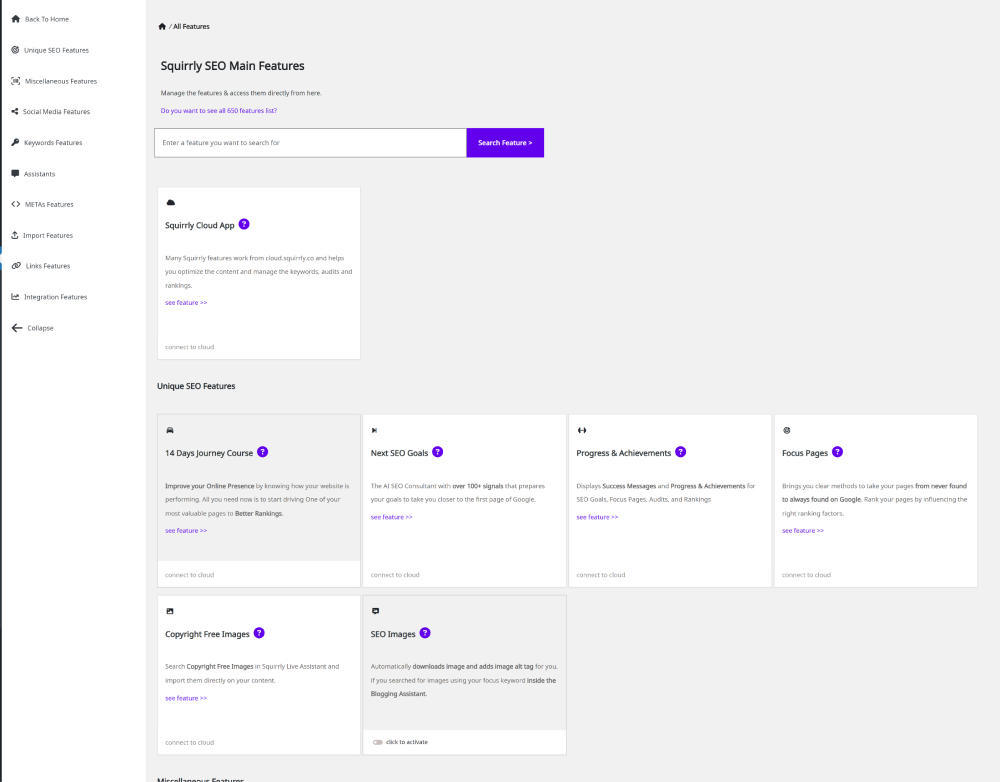Click the Links Features chain icon
Screen dimensions: 1000x782
point(16,266)
